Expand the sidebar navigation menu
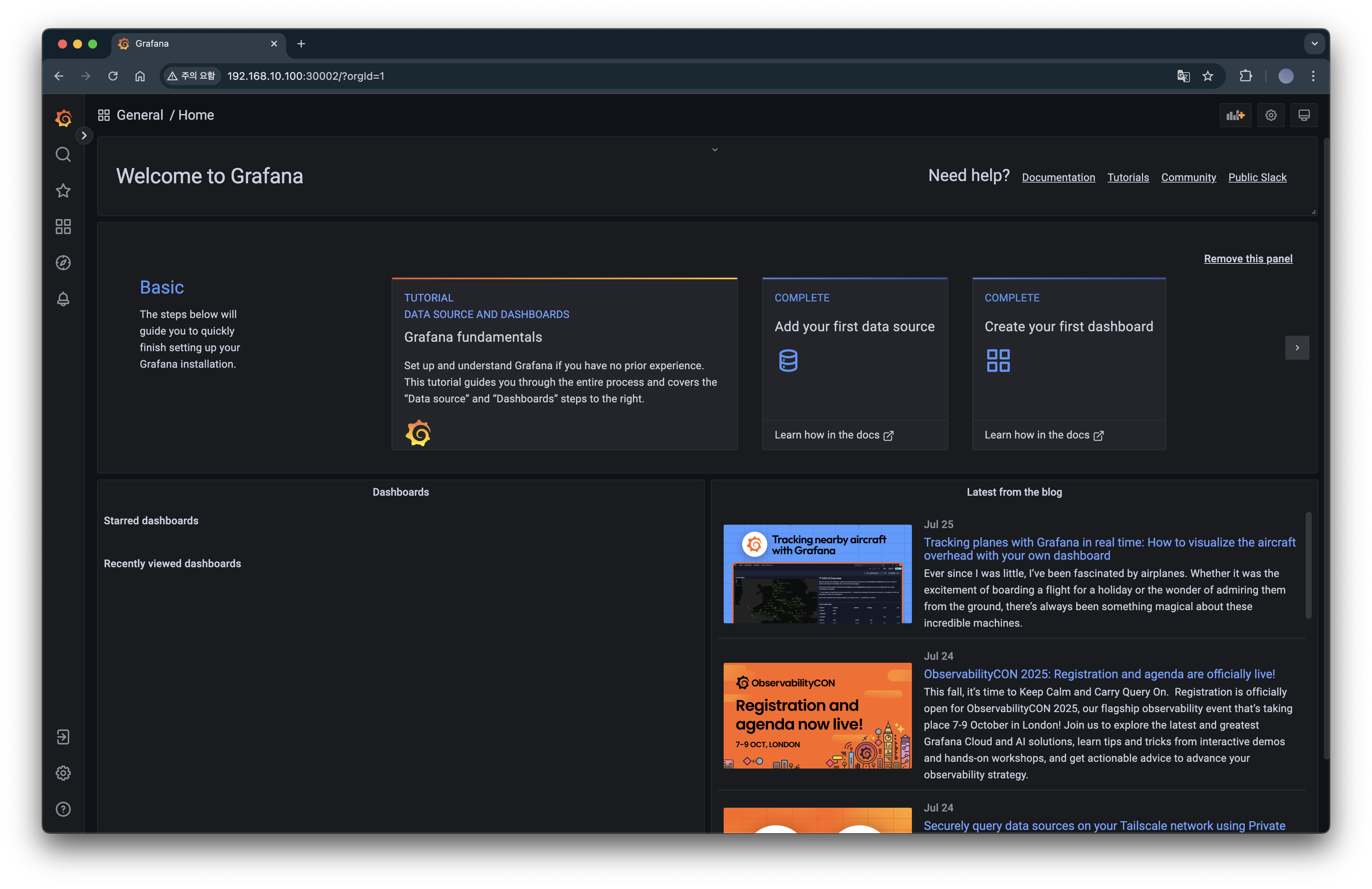 coord(84,135)
